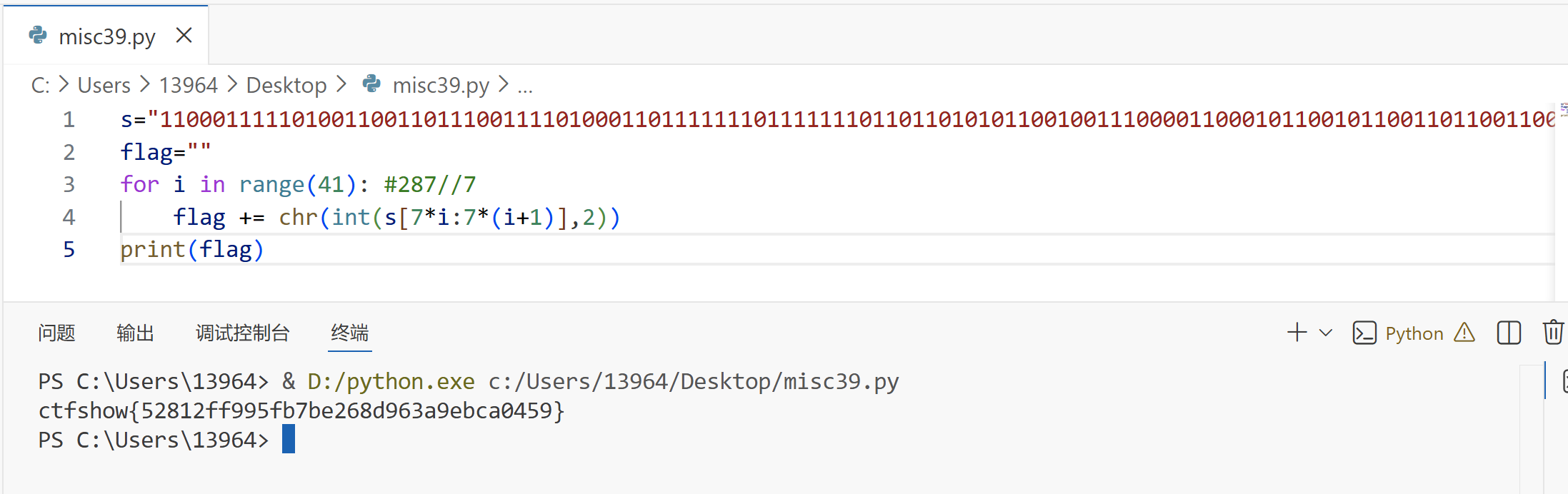1568x494 pixels.
Task: Place cursor at the terminal prompt
Action: click(x=289, y=439)
